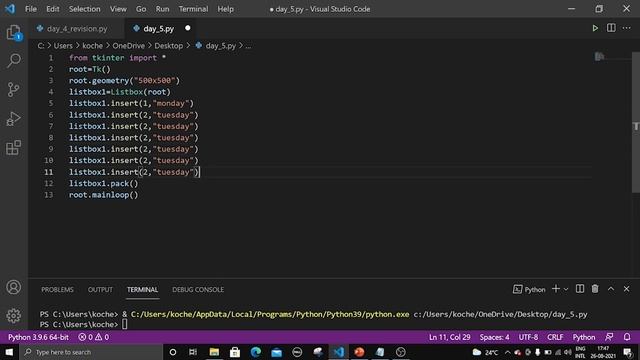The height and width of the screenshot is (360, 640).
Task: Open the launch profile dropdown arrow next to plus
Action: 566,289
